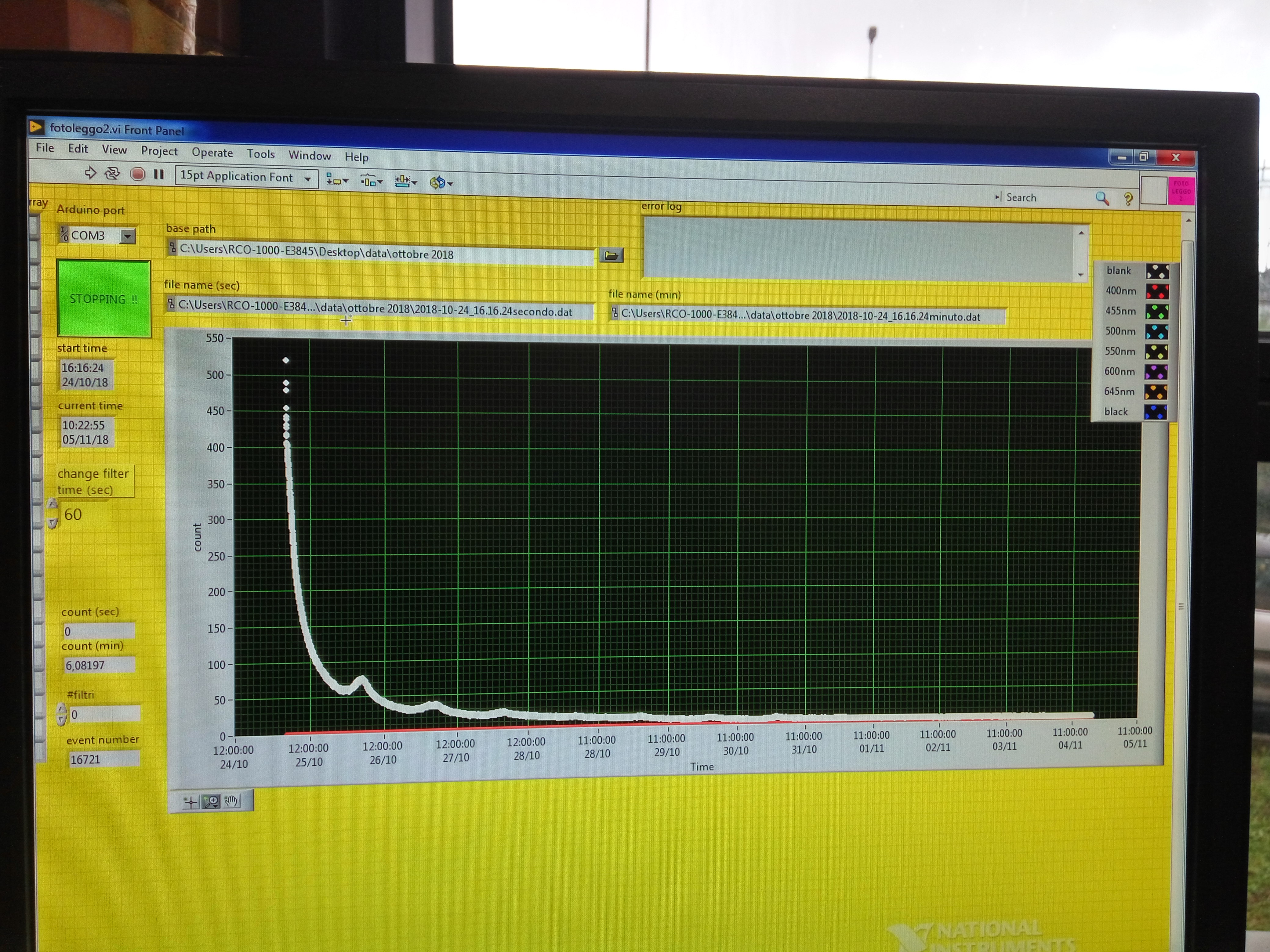1270x952 pixels.
Task: Select the graph zoom tool
Action: pyautogui.click(x=211, y=802)
